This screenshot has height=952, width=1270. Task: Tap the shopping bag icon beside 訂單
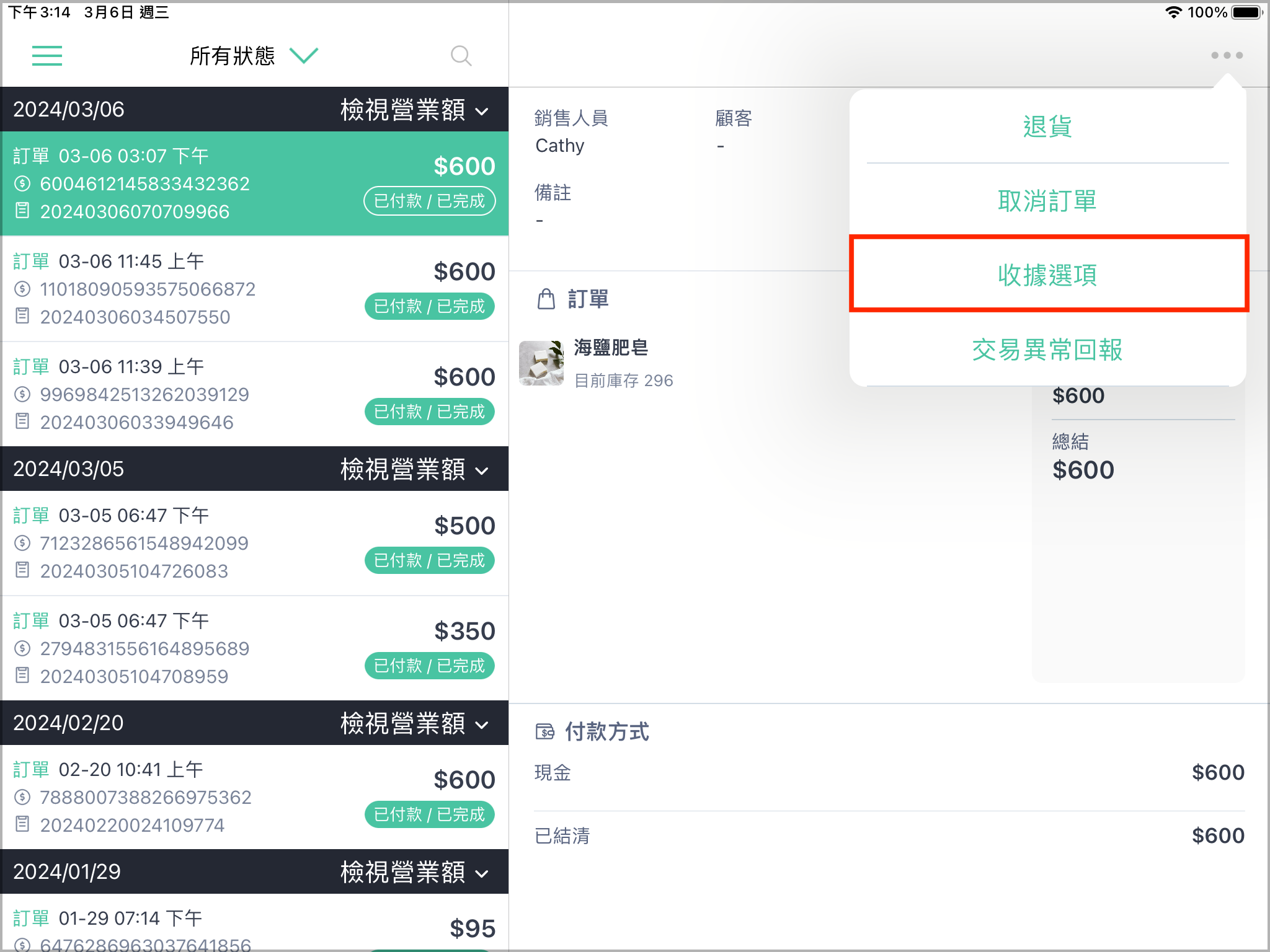pos(546,299)
